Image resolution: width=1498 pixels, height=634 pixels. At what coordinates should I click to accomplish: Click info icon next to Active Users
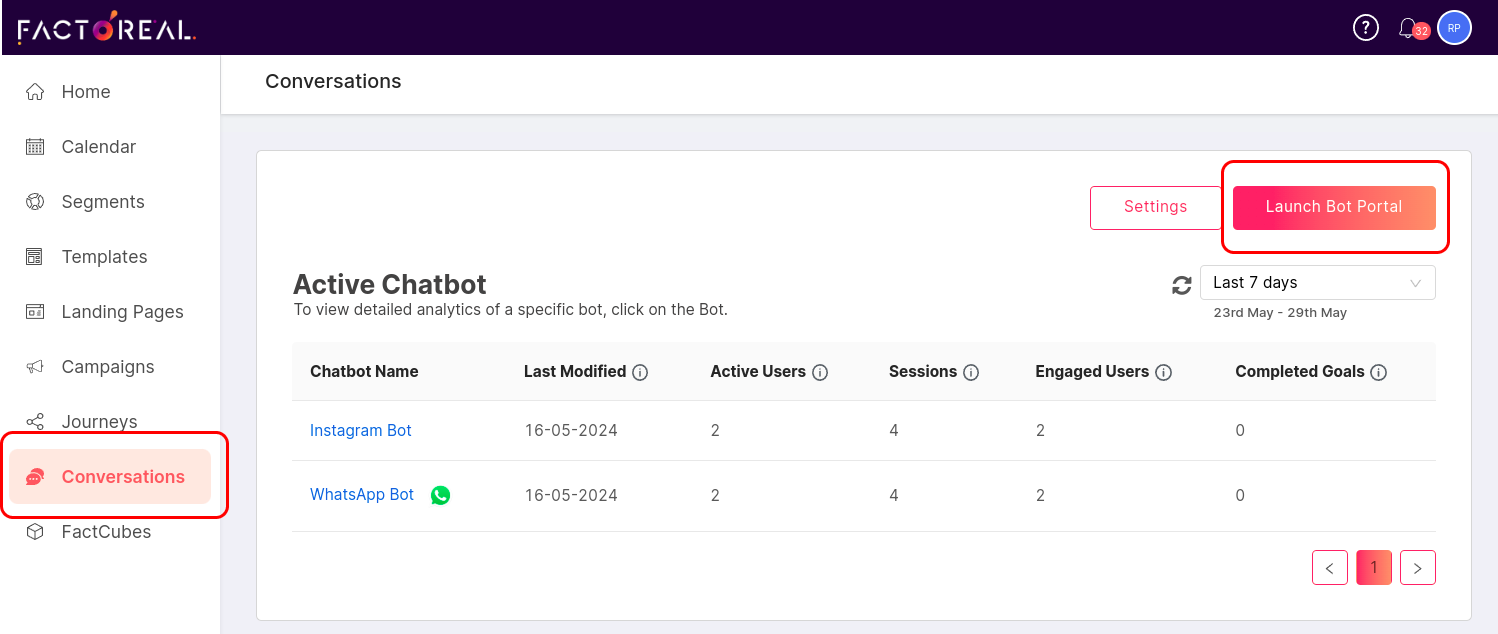coord(820,372)
